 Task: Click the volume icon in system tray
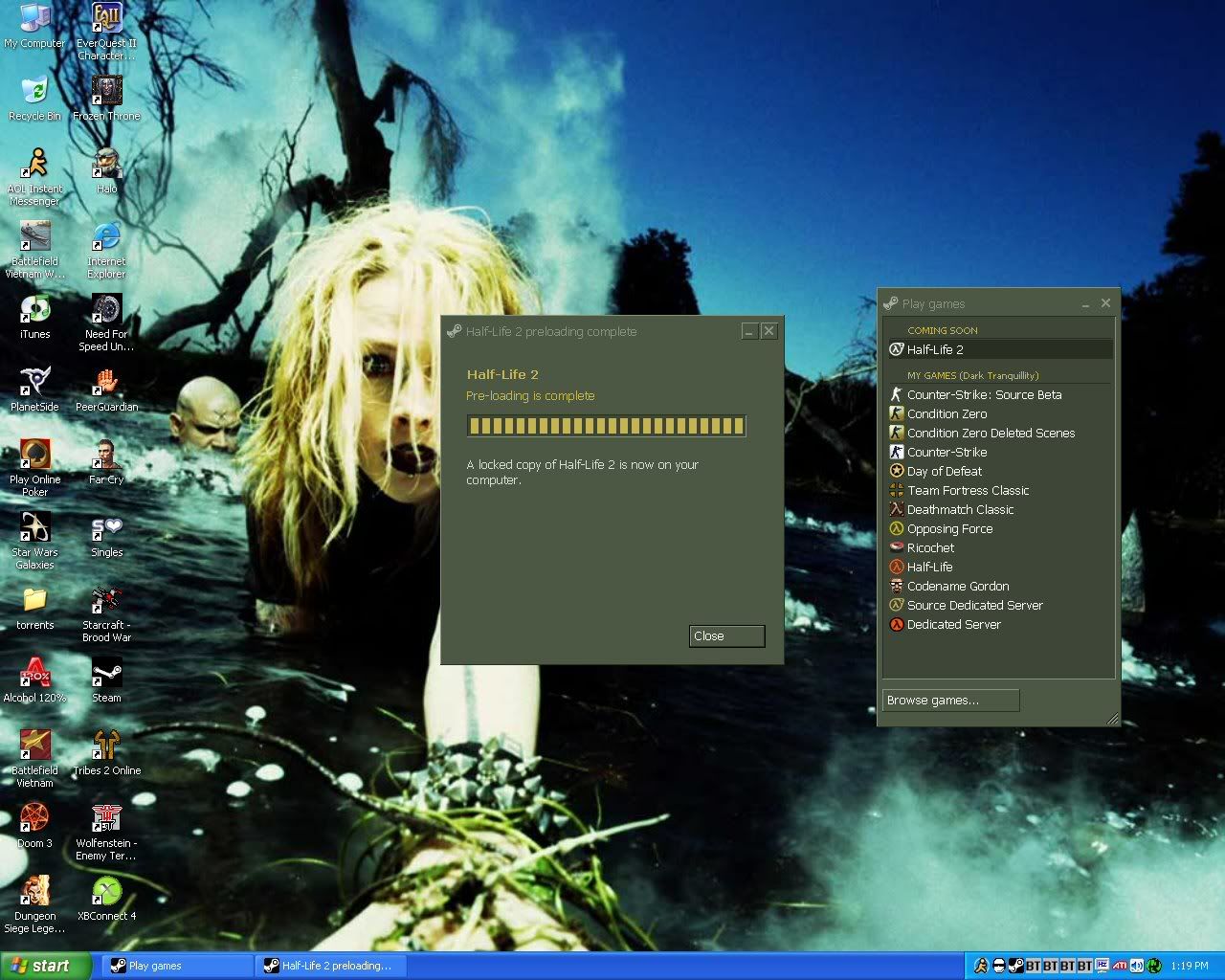[1137, 966]
